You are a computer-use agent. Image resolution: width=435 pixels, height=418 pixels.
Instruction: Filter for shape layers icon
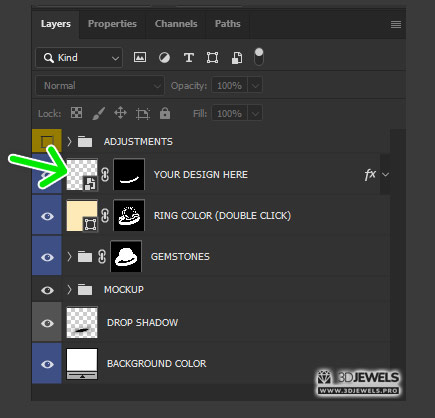coord(212,58)
